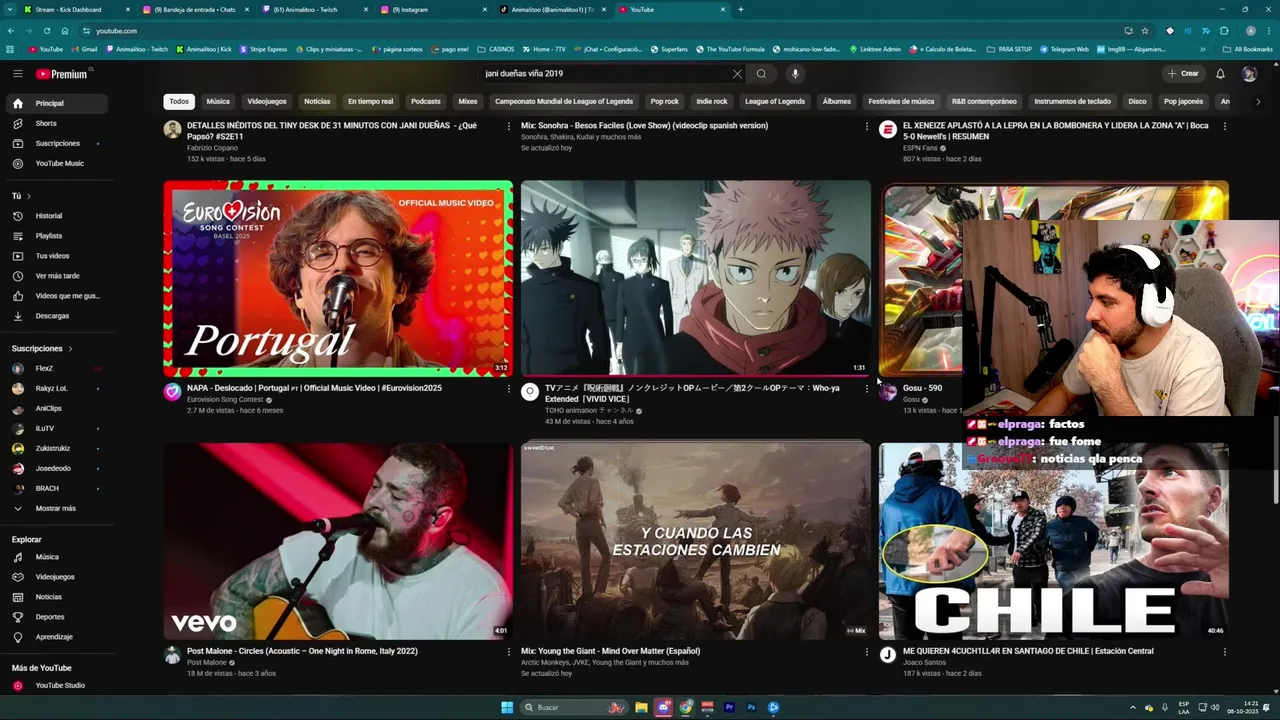Show hidden system tray icons
The image size is (1280, 720).
pyautogui.click(x=1134, y=707)
